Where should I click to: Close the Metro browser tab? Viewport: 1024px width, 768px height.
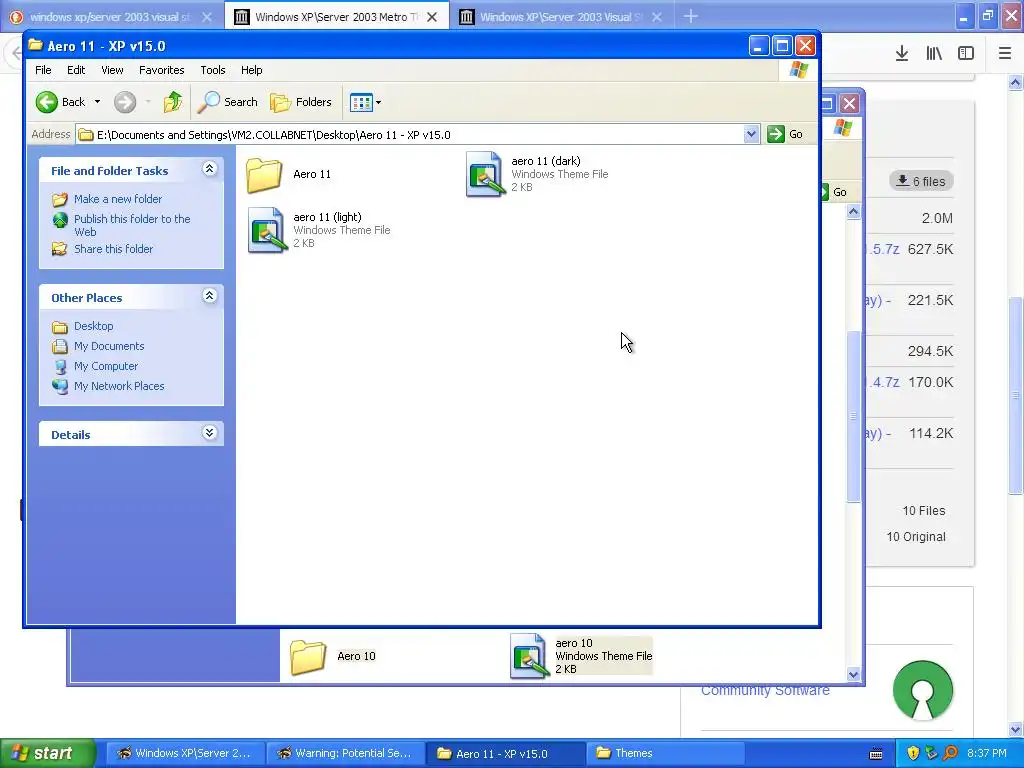pos(432,17)
